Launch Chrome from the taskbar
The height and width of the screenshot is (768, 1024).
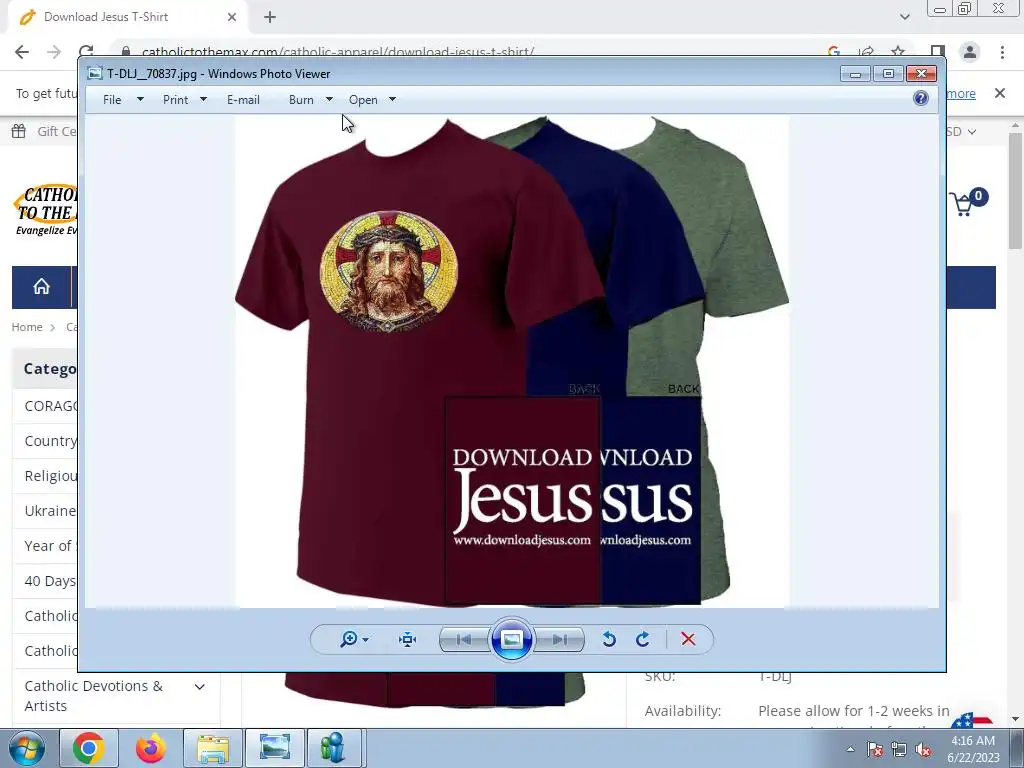click(89, 748)
